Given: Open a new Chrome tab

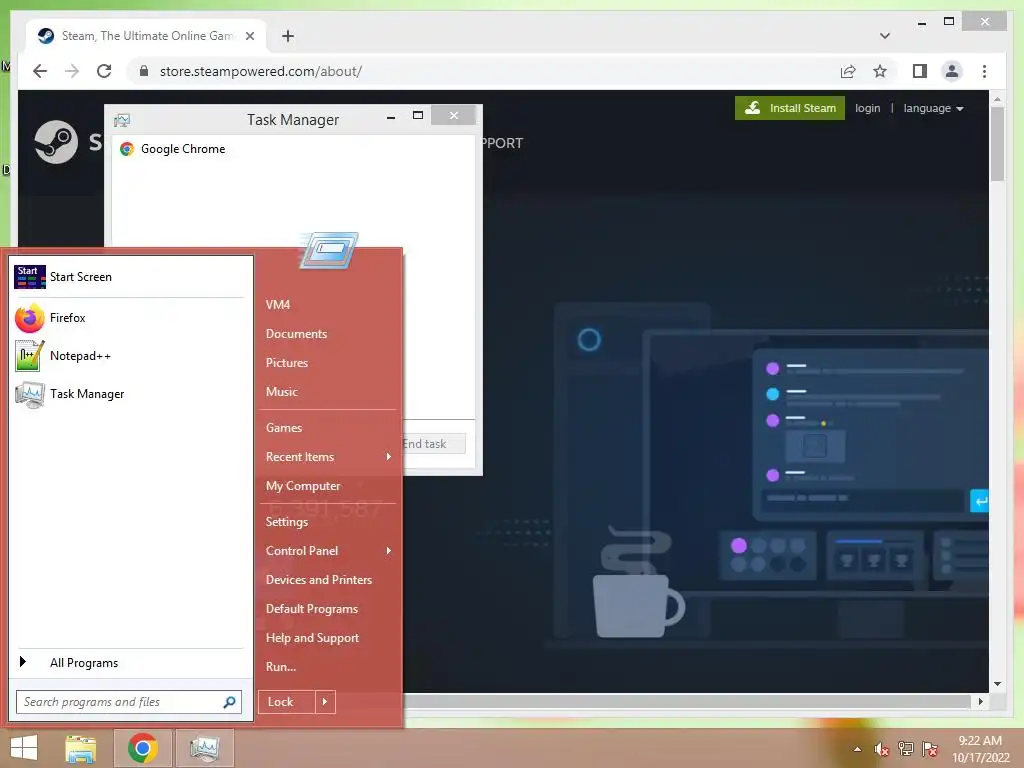Looking at the screenshot, I should [x=288, y=36].
